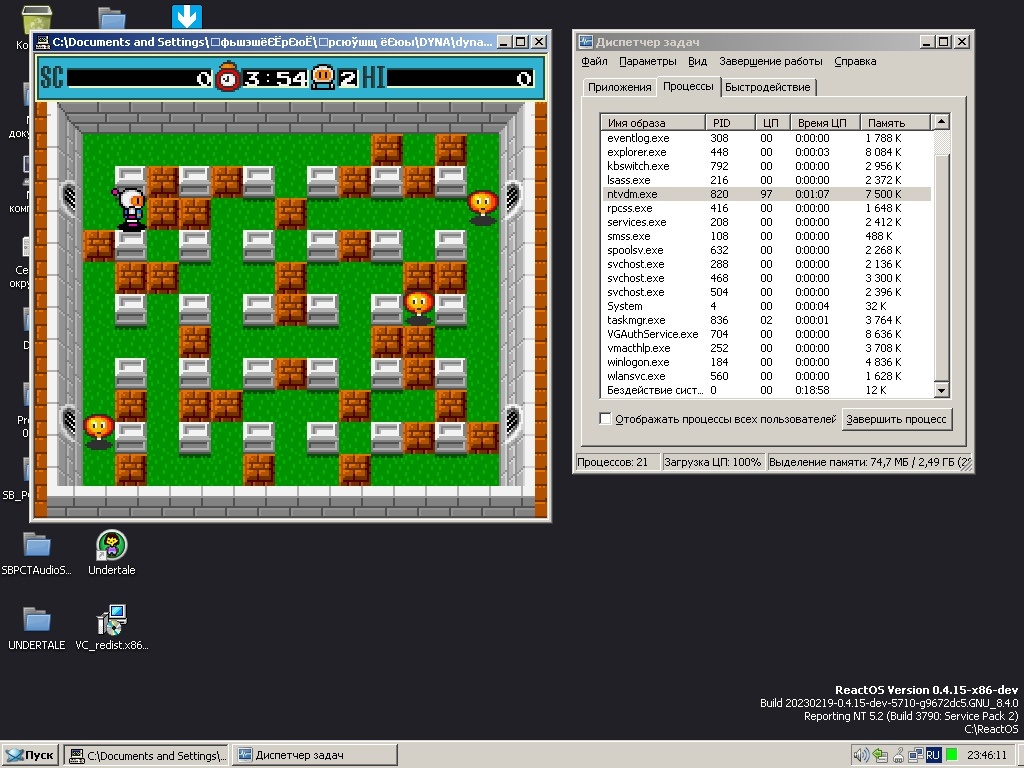Click the white Bomberman player character
Viewport: 1024px width, 768px height.
[x=131, y=209]
